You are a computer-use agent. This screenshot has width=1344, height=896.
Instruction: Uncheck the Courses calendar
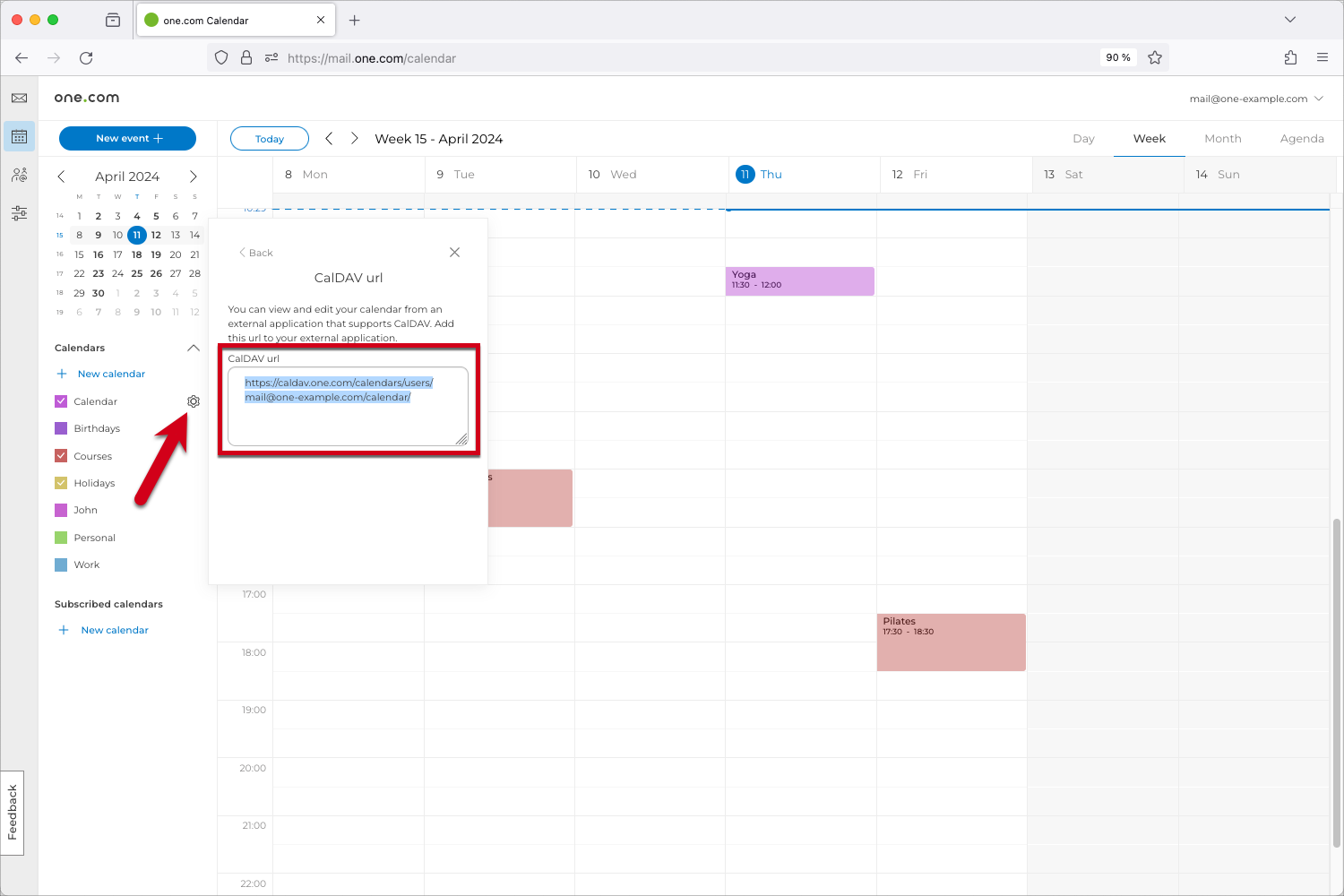(60, 455)
